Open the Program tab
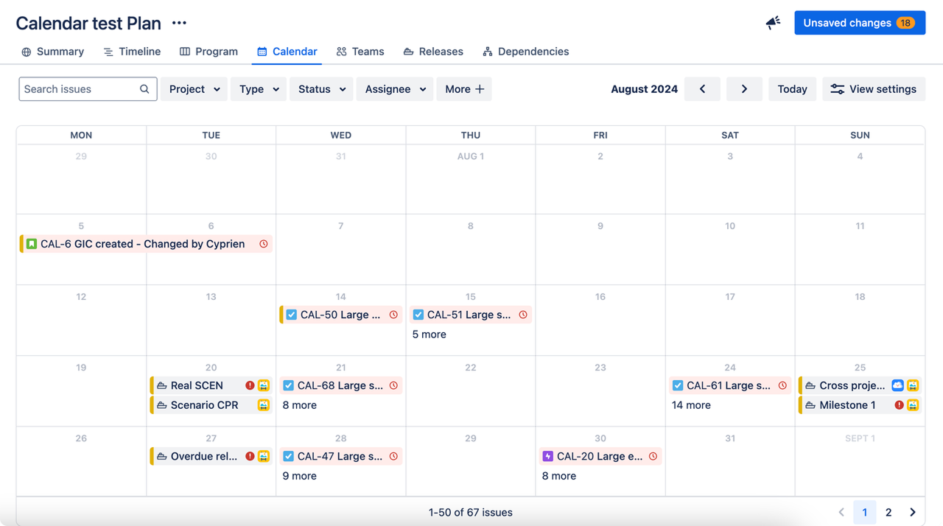The image size is (943, 526). [x=209, y=52]
